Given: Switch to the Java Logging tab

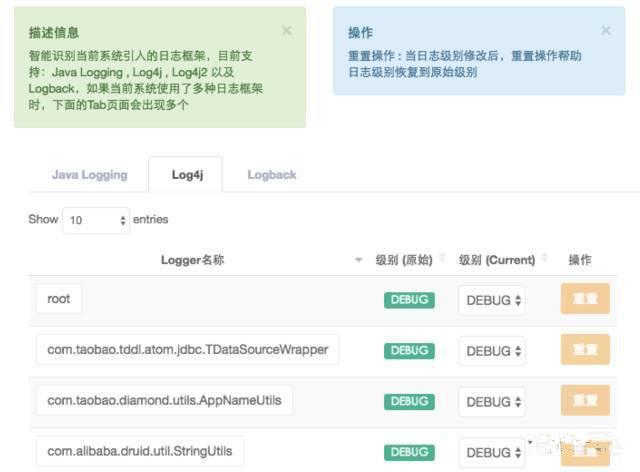Looking at the screenshot, I should pos(89,175).
